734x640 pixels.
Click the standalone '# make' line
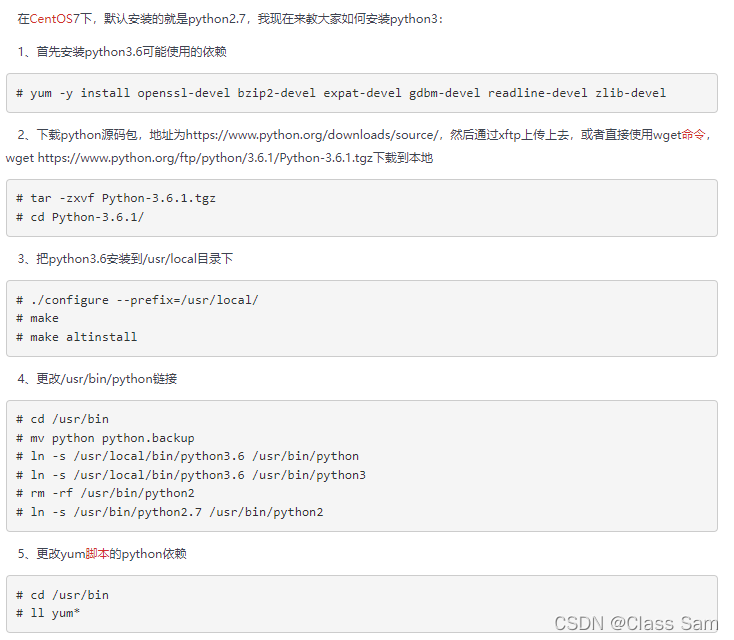pos(37,318)
